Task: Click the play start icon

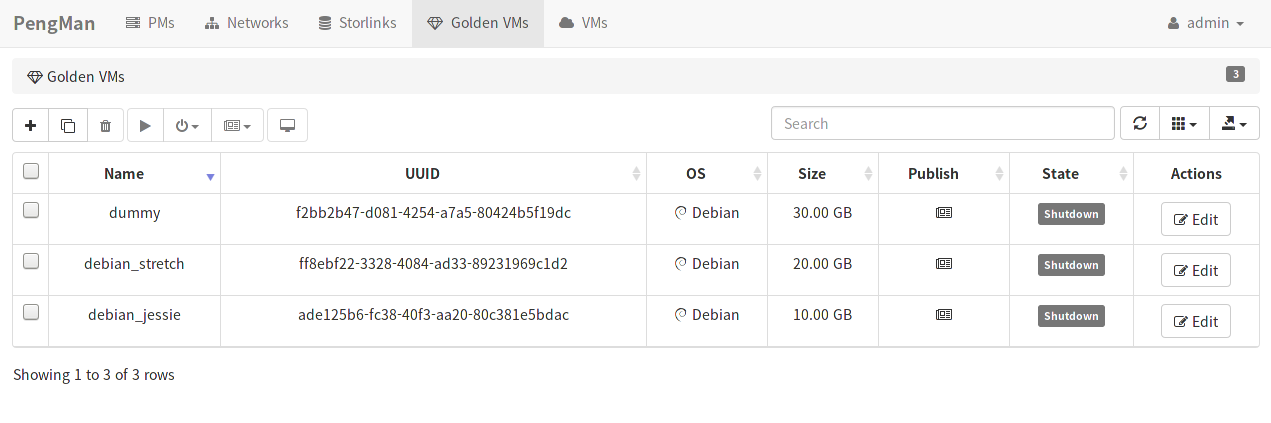Action: (x=145, y=125)
